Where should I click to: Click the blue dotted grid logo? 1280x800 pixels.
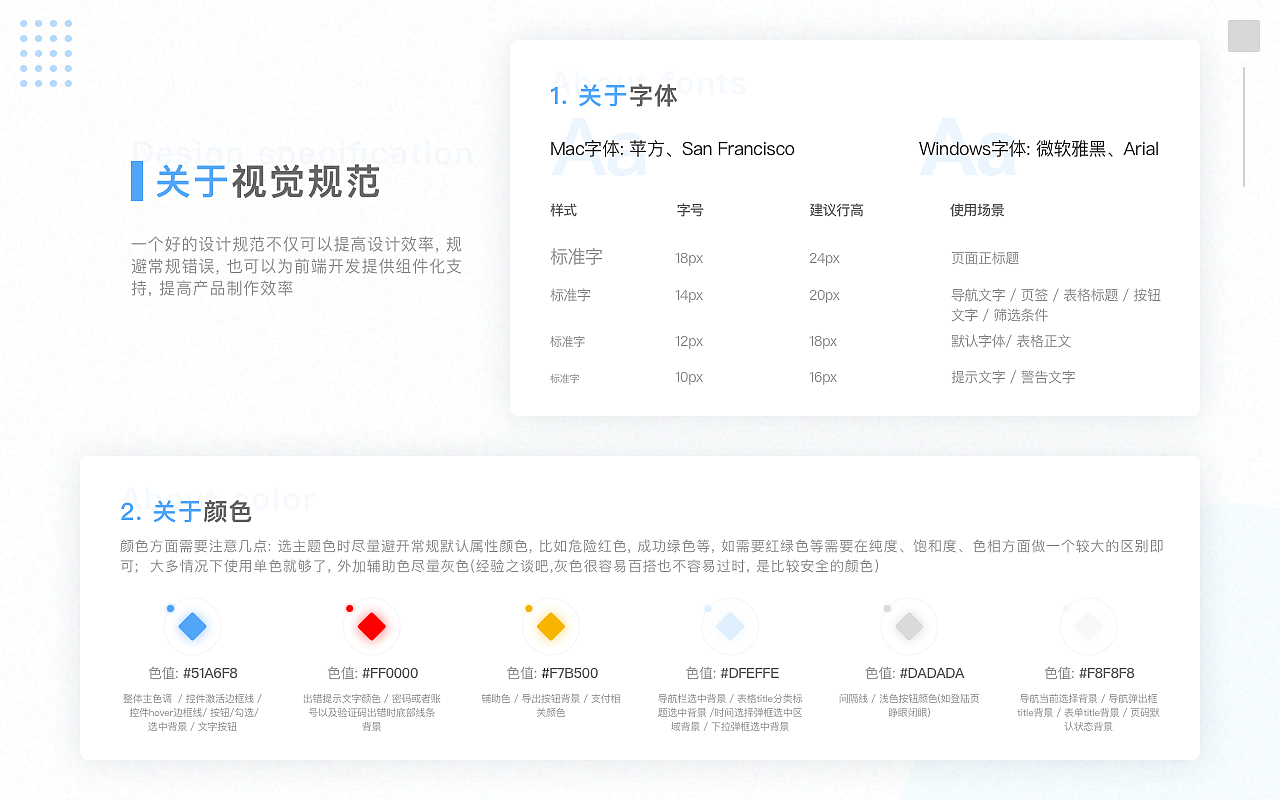point(45,54)
